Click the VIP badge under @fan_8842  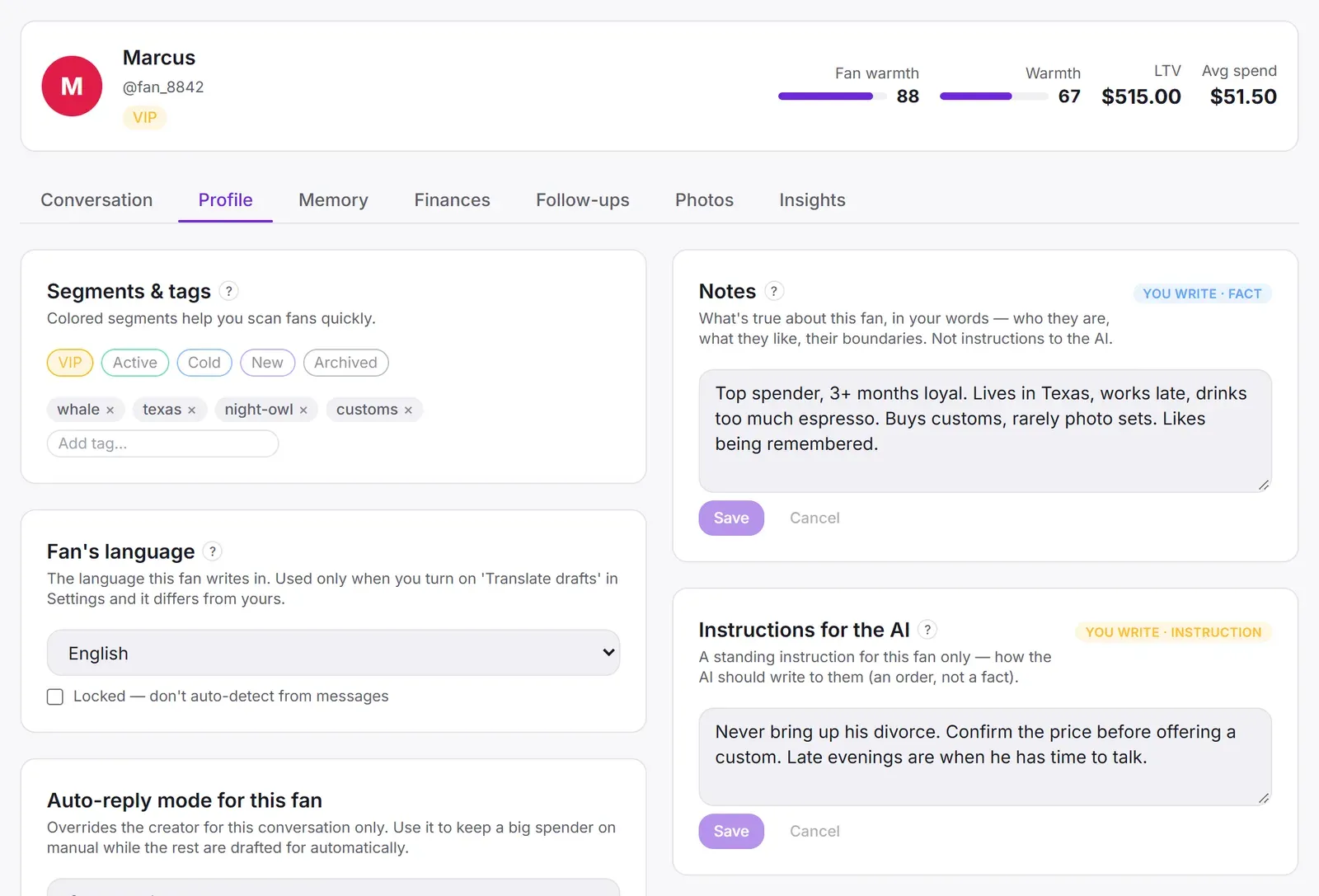[x=144, y=118]
